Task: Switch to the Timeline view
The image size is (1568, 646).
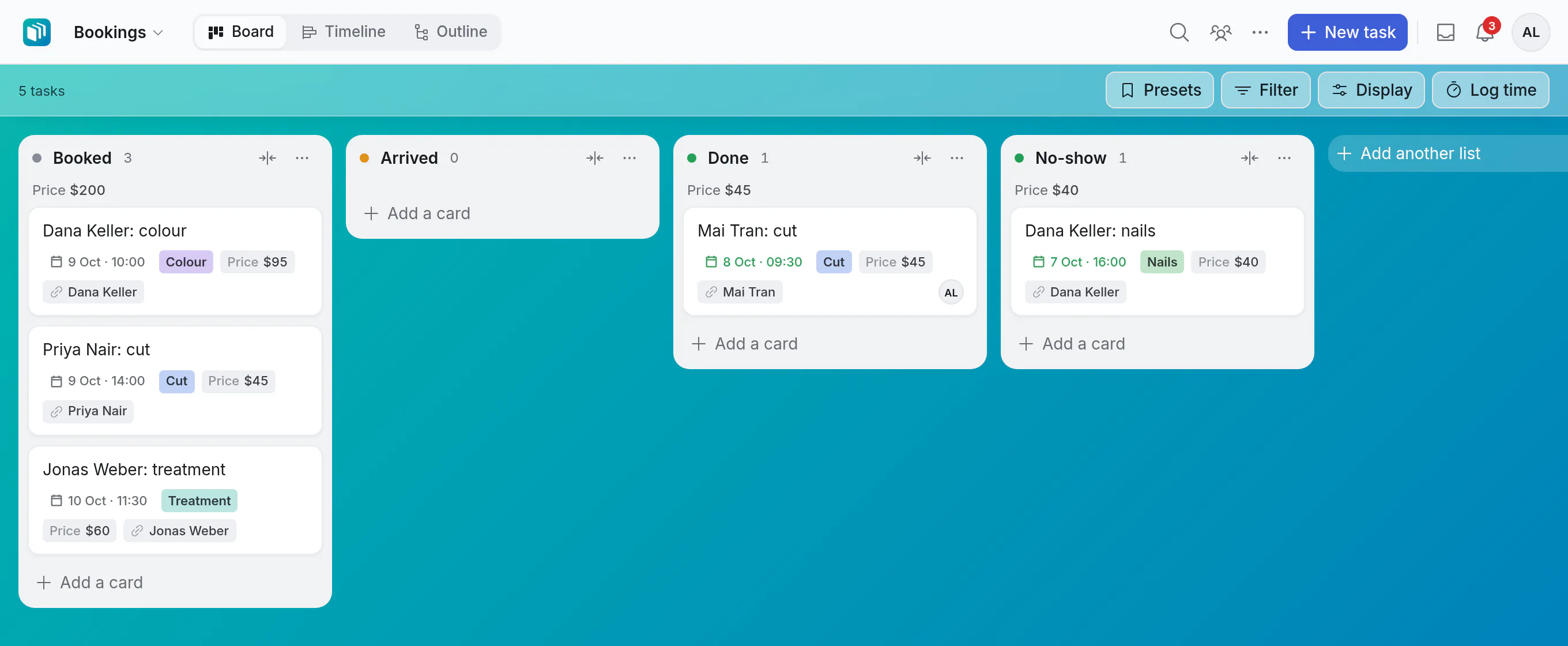Action: coord(344,32)
